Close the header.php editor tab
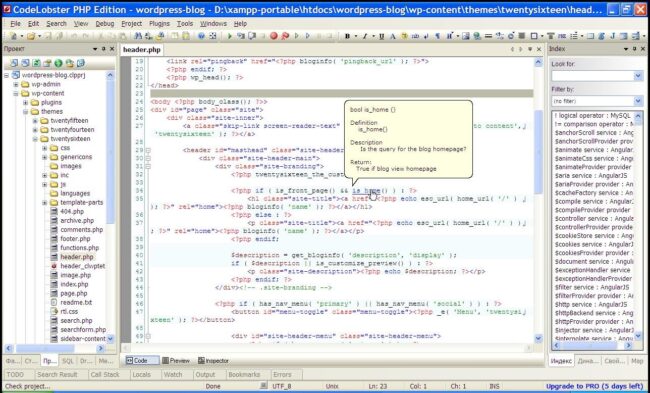This screenshot has width=650, height=393. coord(539,49)
